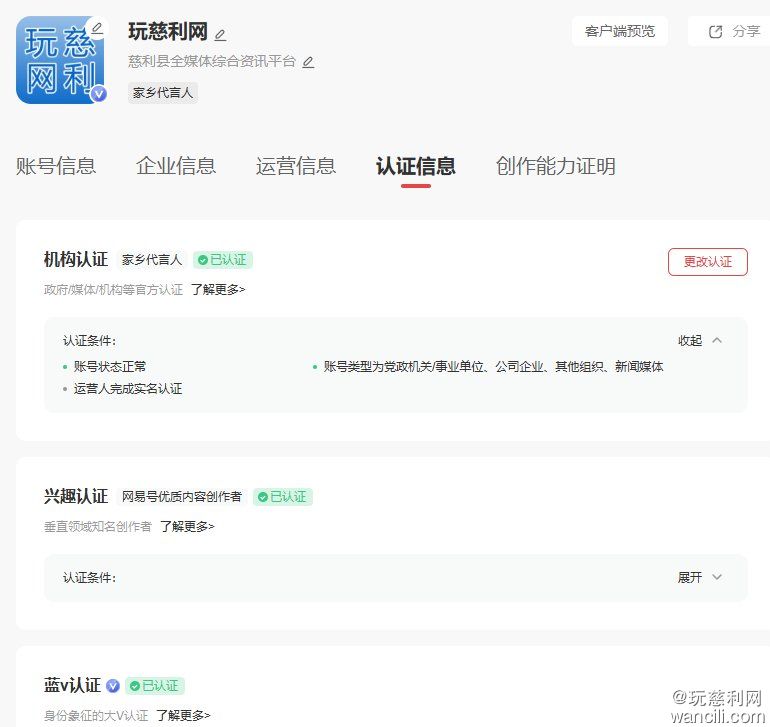The height and width of the screenshot is (727, 770).
Task: Click the blue V icon next to 蓝v认证
Action: coord(113,686)
